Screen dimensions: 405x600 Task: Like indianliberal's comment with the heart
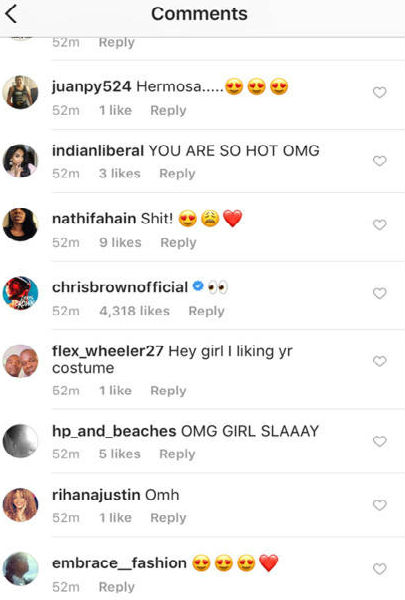coord(379,161)
